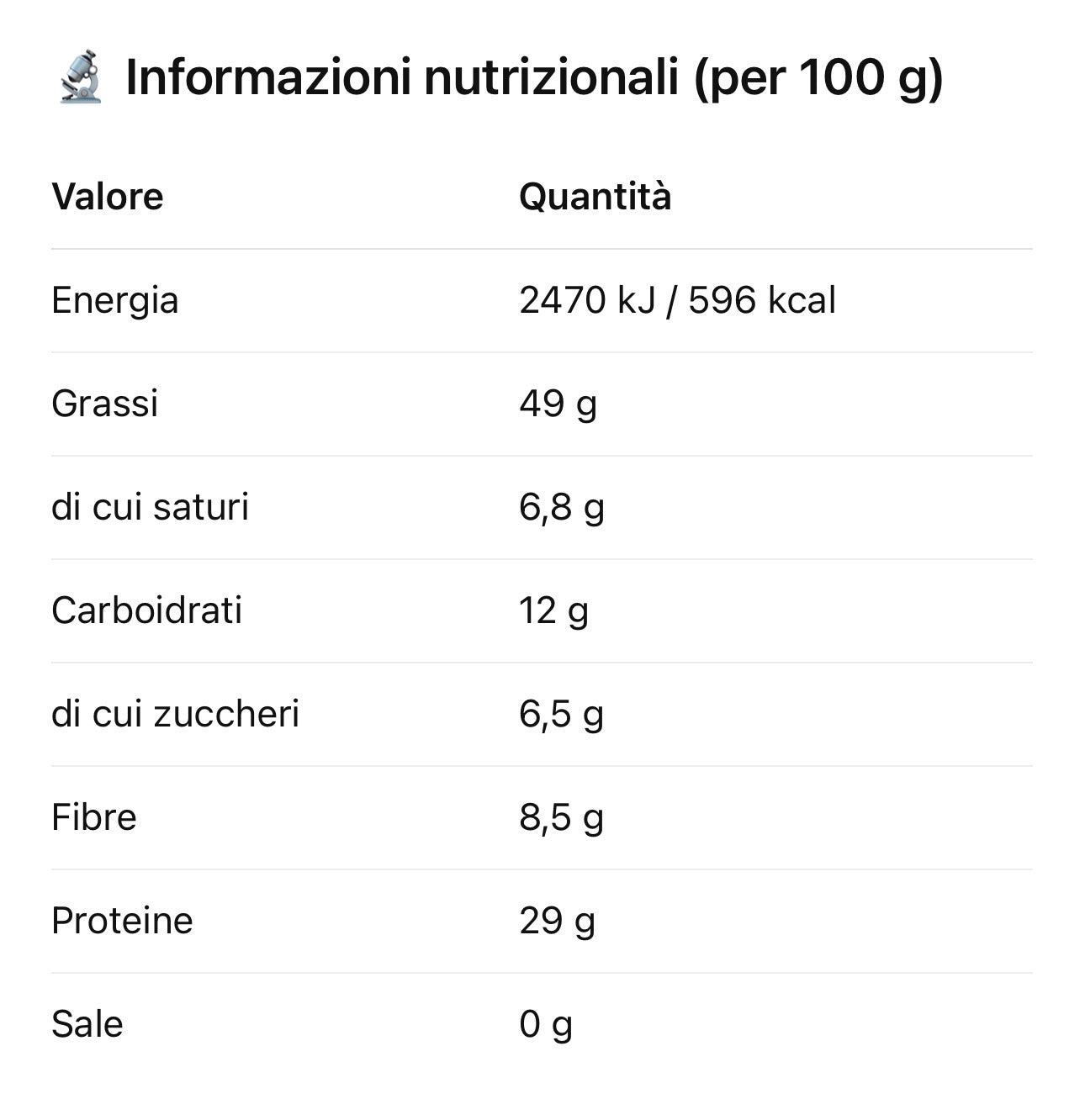This screenshot has width=1085, height=1120.
Task: Click the microscope emoji icon
Action: [x=81, y=77]
